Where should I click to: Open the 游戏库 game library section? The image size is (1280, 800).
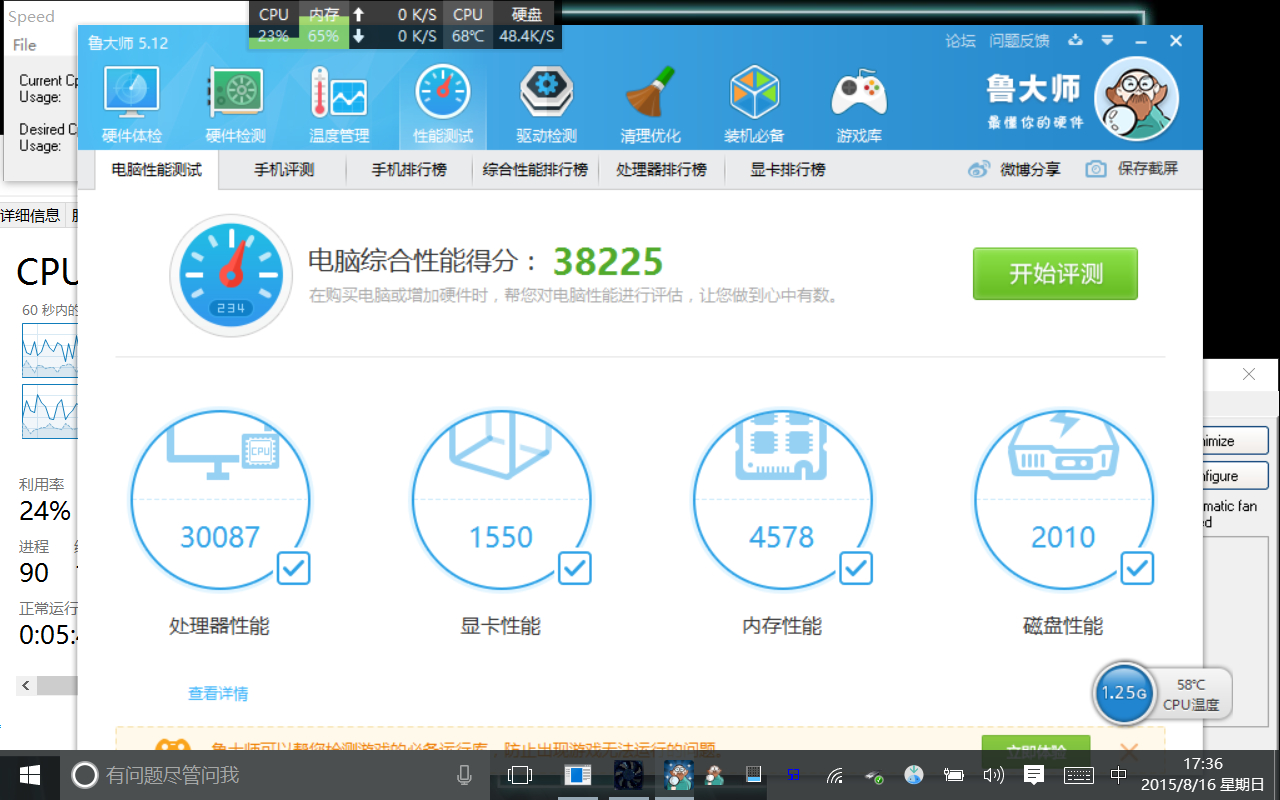858,105
